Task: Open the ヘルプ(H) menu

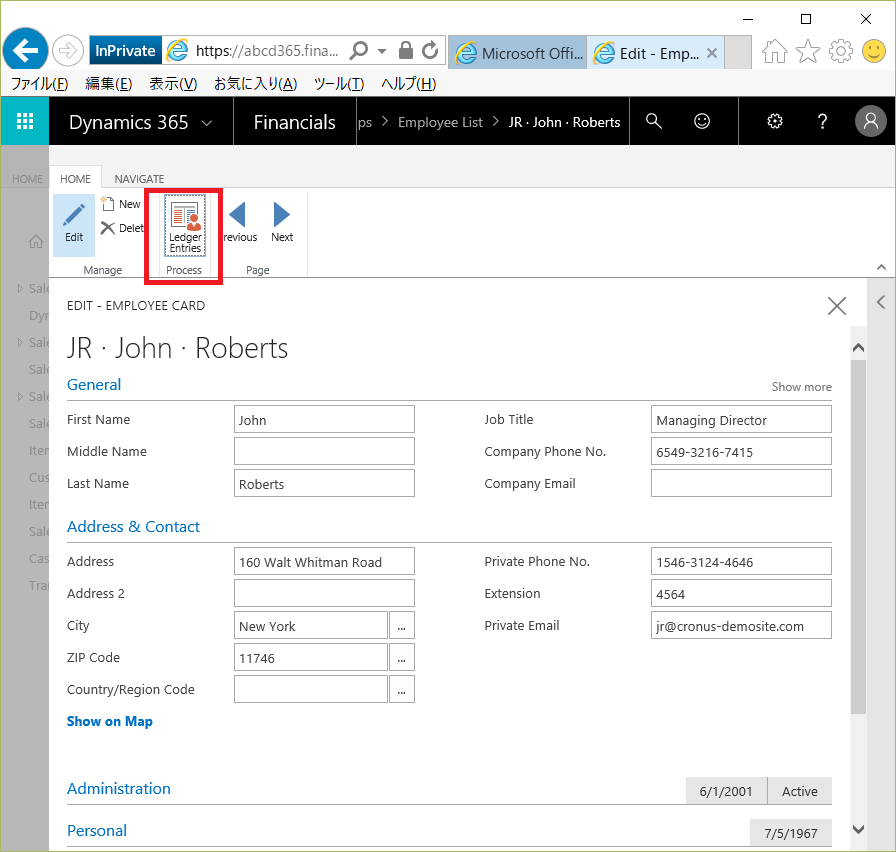Action: point(409,84)
